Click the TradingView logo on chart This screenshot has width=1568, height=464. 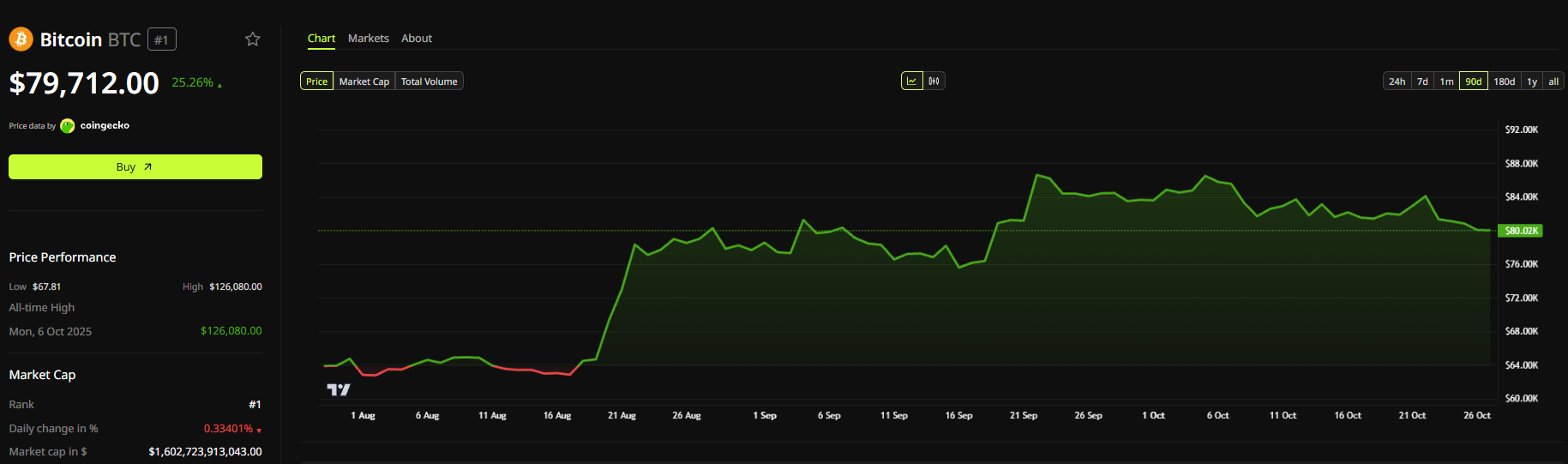[x=339, y=389]
